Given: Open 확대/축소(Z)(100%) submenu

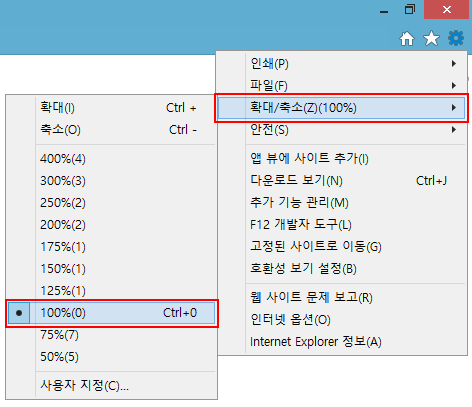Looking at the screenshot, I should point(341,108).
